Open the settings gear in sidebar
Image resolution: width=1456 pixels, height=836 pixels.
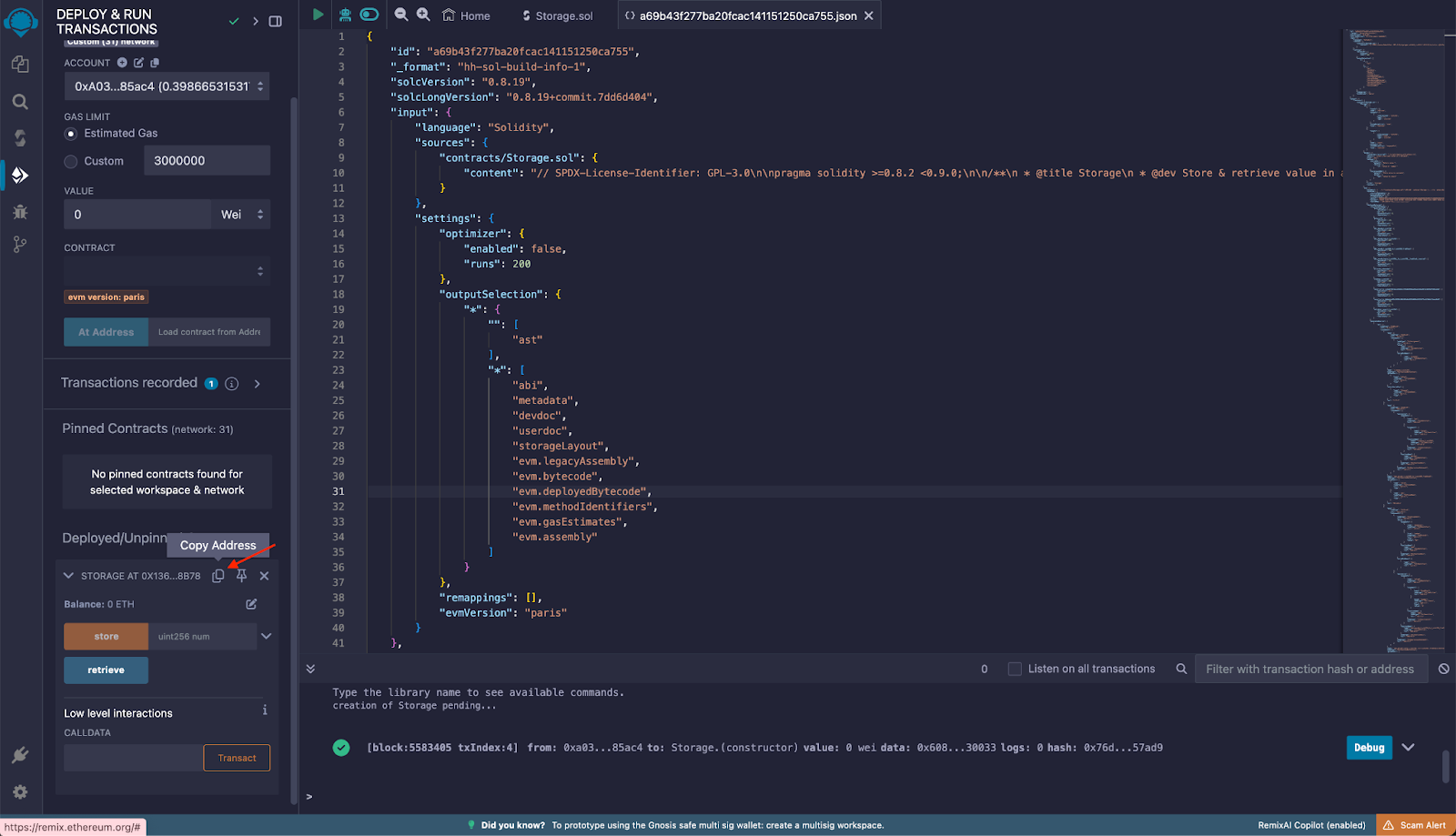point(20,792)
